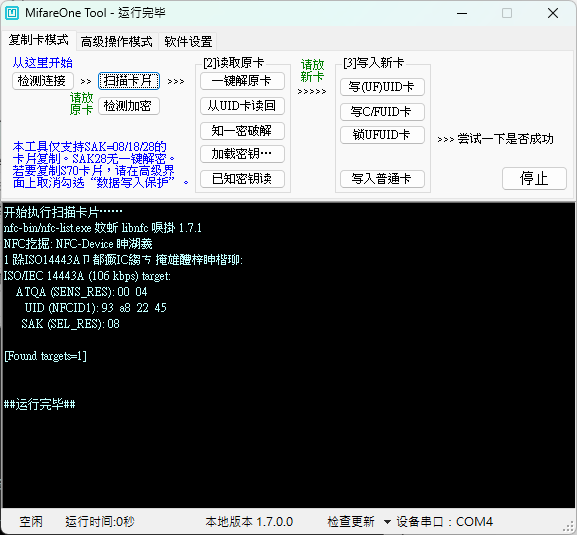The height and width of the screenshot is (535, 577).
Task: Click the 检测加密 button
Action: coord(129,106)
